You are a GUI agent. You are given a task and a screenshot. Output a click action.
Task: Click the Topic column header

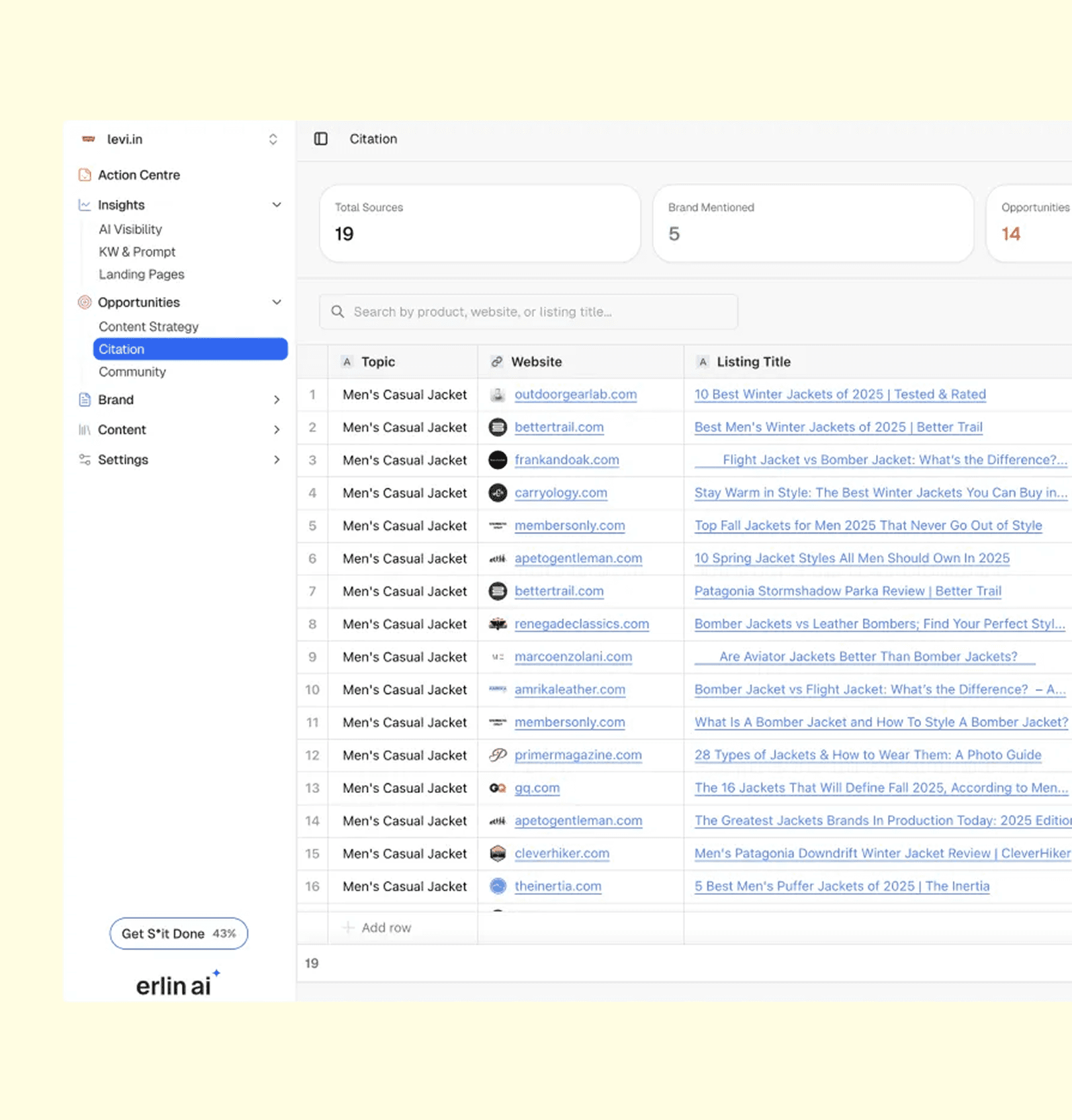403,362
